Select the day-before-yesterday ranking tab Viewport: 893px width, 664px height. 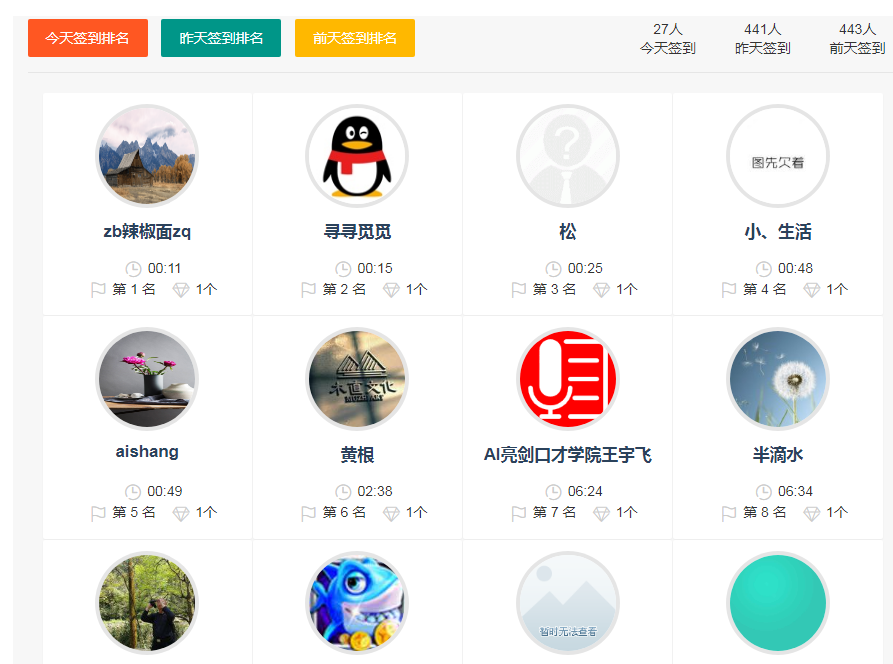coord(354,38)
